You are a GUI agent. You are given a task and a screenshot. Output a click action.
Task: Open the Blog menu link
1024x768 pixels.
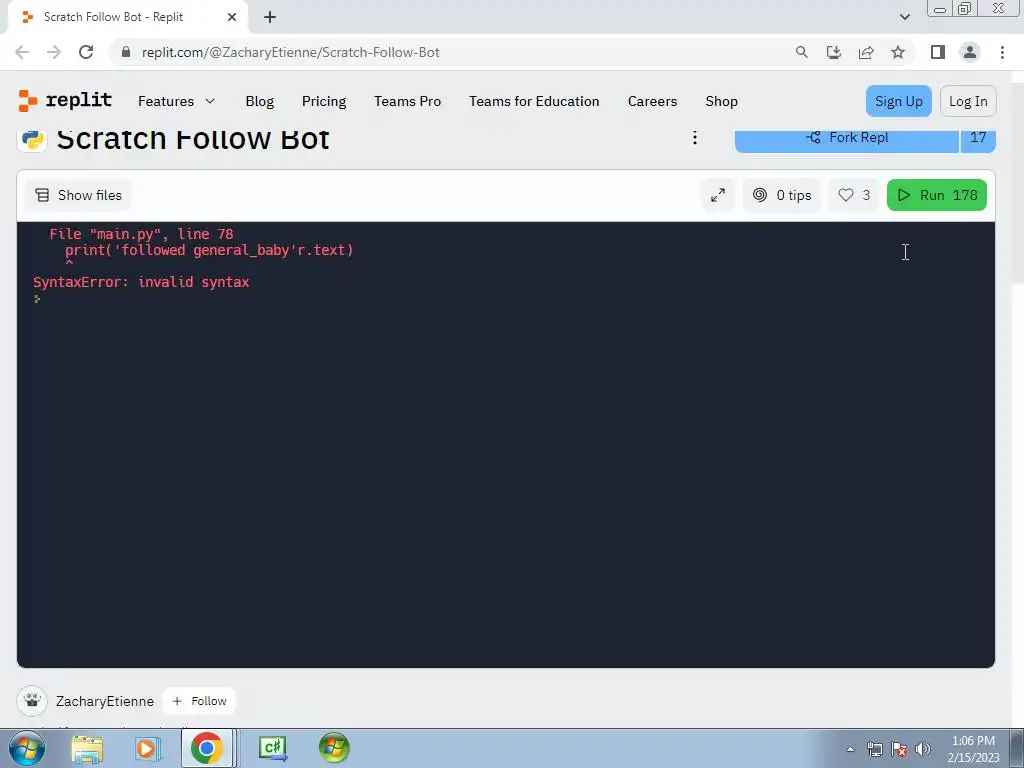(x=260, y=101)
